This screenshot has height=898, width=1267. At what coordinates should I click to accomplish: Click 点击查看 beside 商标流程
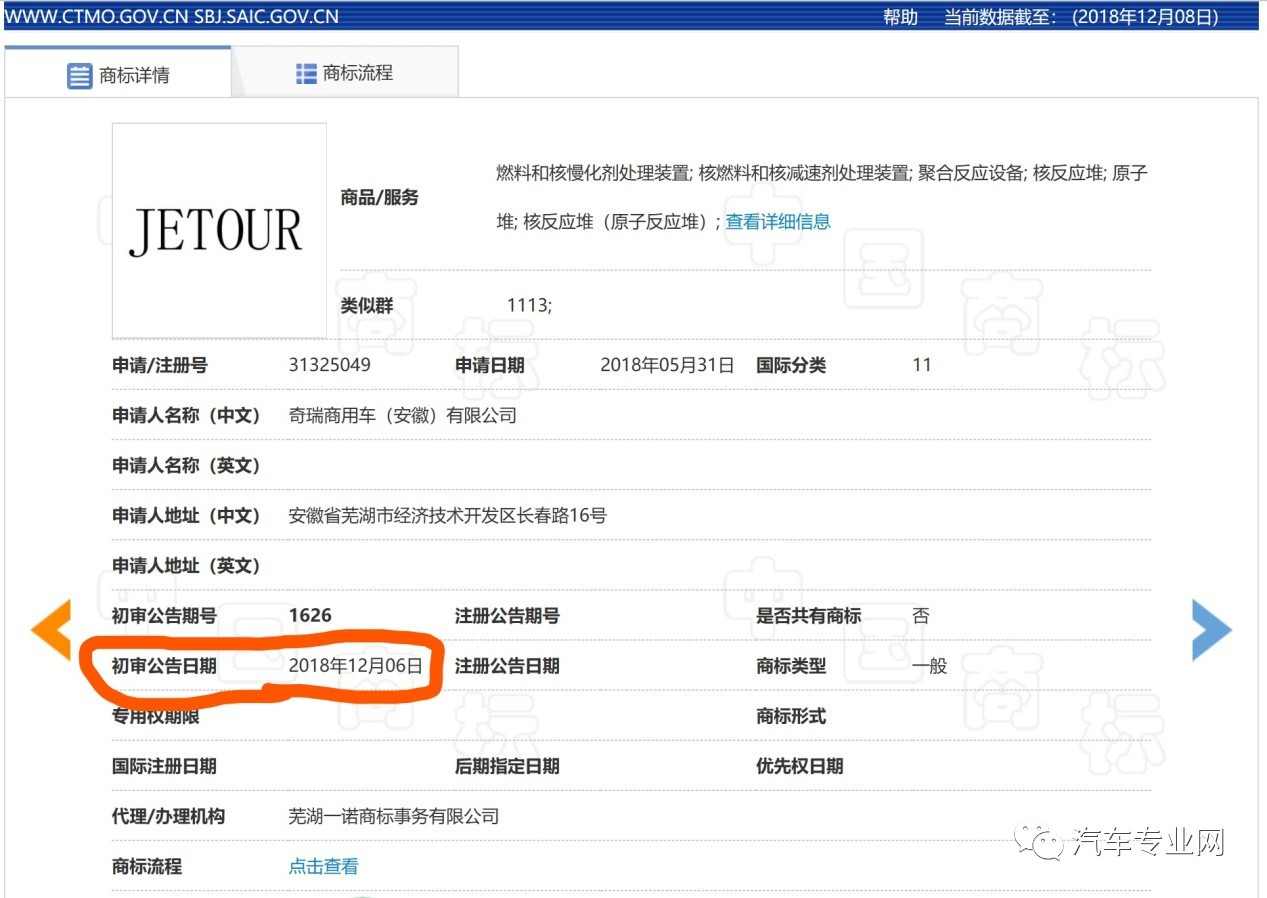(322, 866)
